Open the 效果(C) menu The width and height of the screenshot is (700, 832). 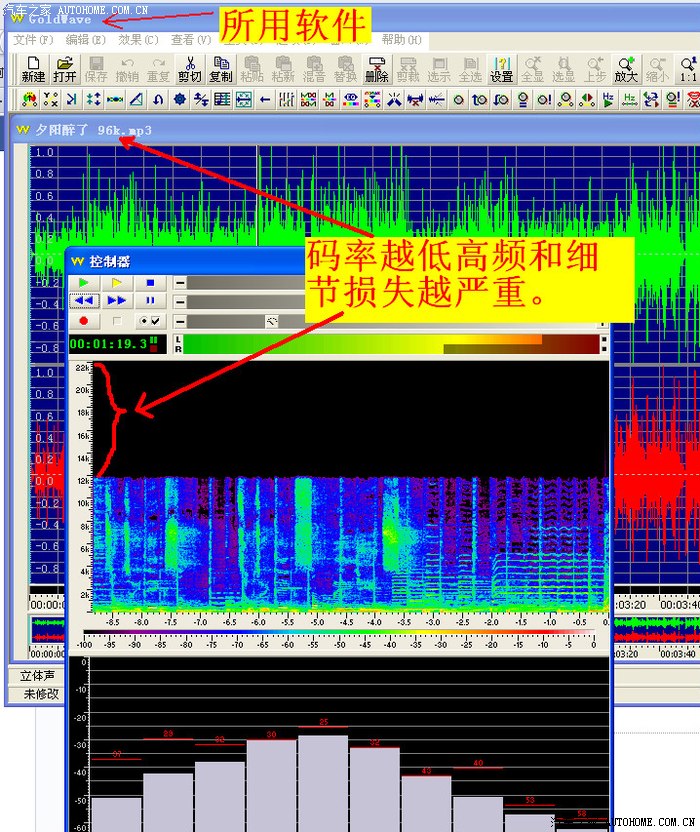pos(139,40)
